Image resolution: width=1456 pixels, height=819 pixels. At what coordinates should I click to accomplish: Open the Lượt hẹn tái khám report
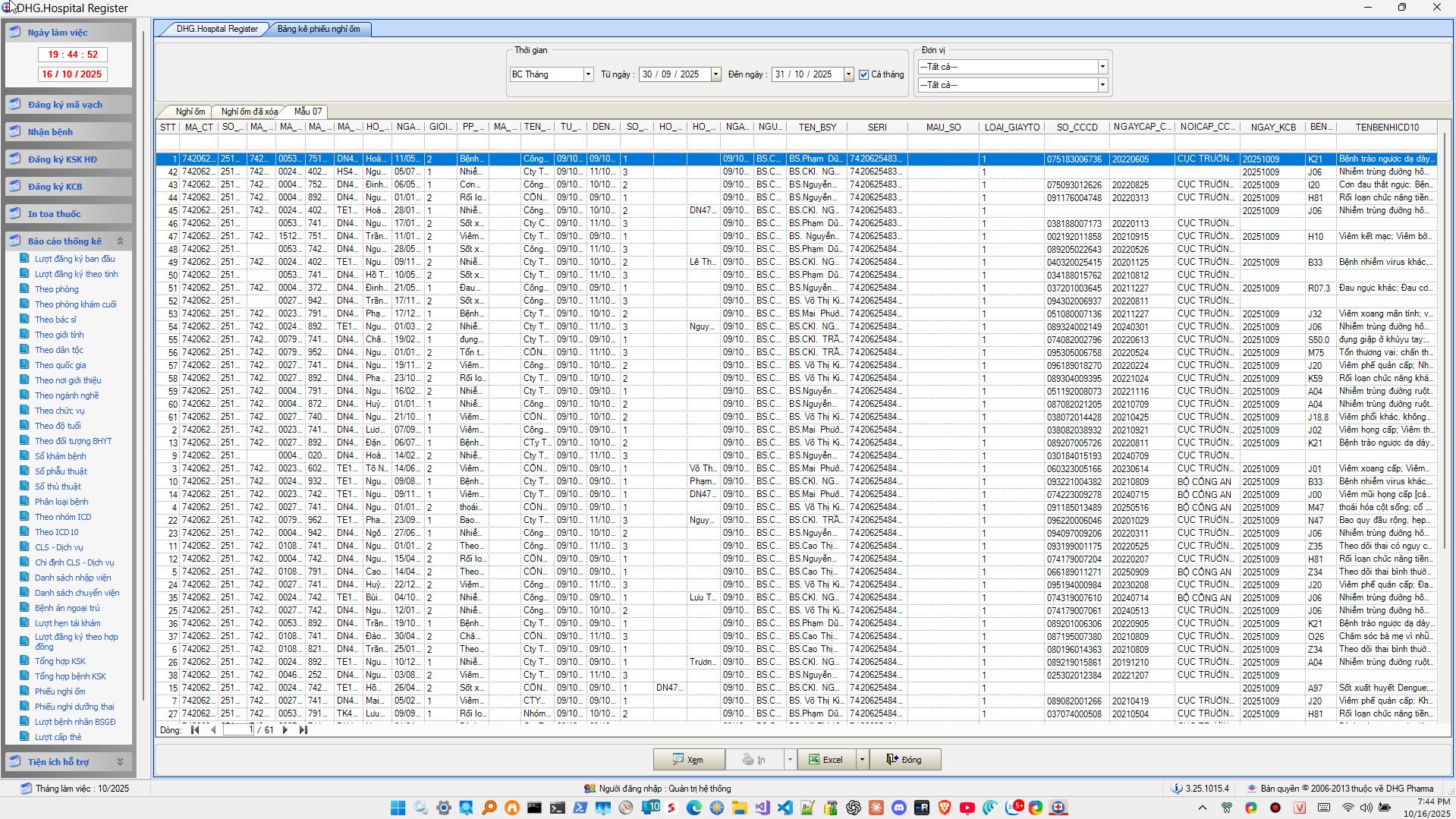(x=68, y=623)
